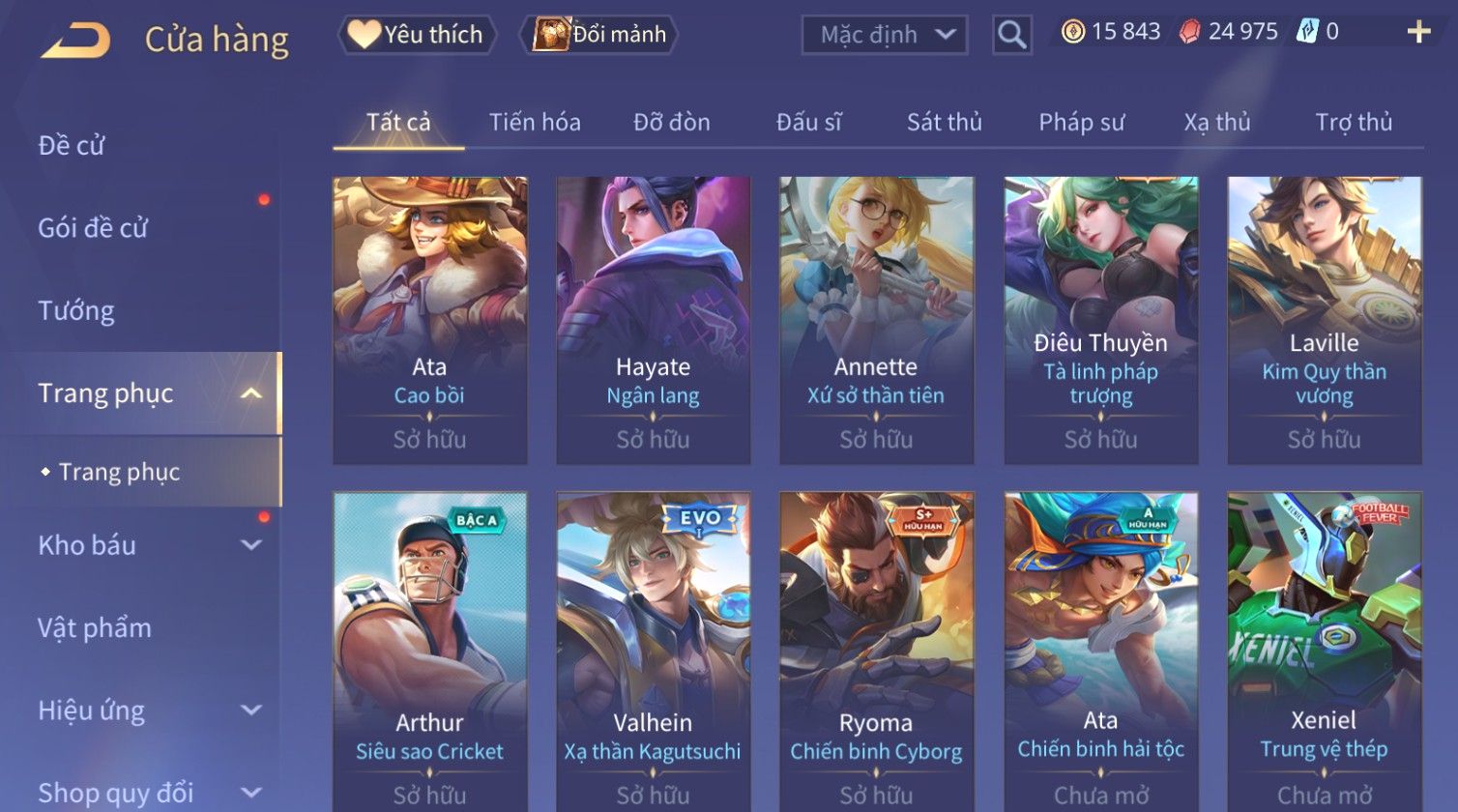
Task: Collapse the Trang phục sidebar section
Action: pyautogui.click(x=251, y=393)
